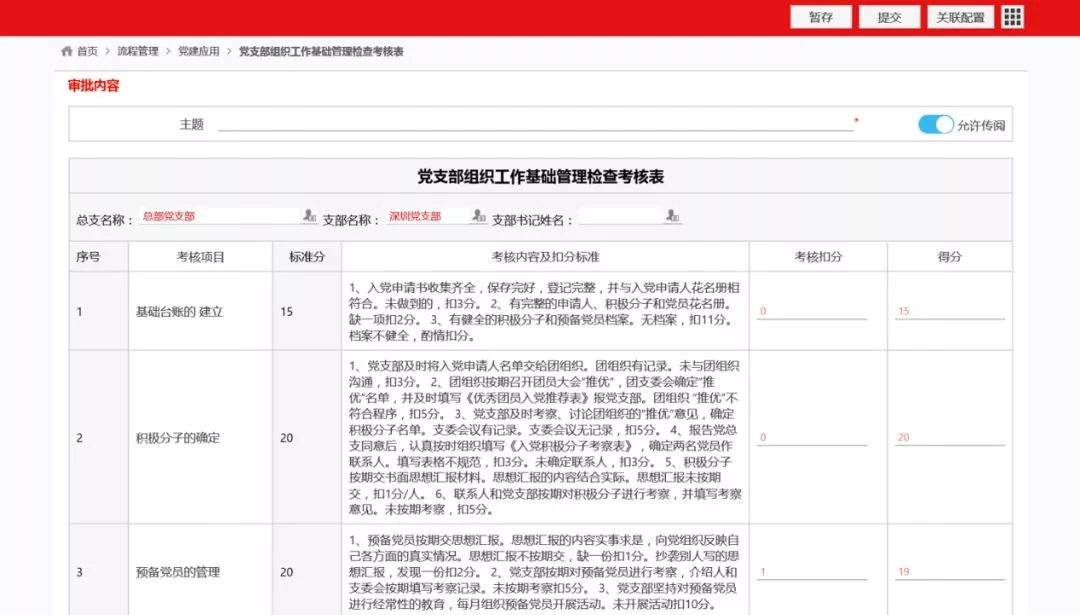Image resolution: width=1080 pixels, height=615 pixels.
Task: Pick person icon next to 总支名称
Action: pos(309,216)
